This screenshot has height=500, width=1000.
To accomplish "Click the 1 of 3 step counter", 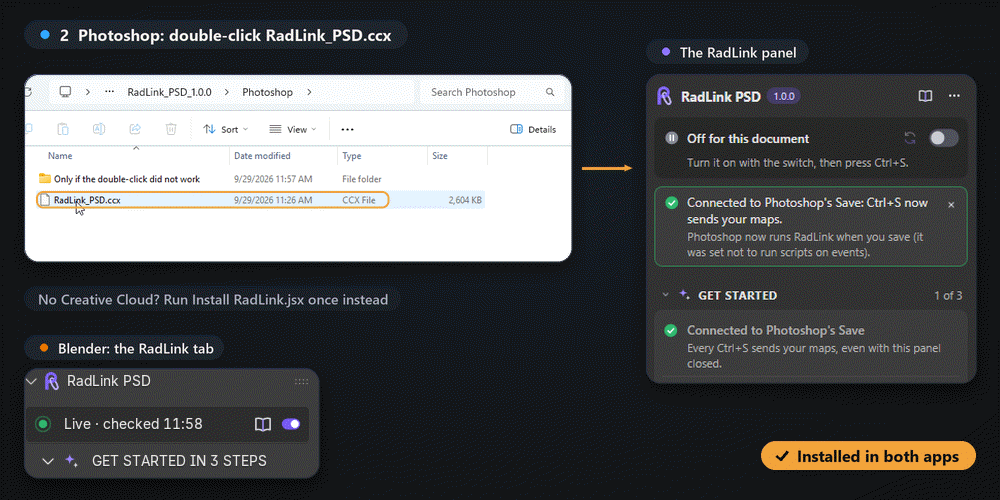I will pos(948,295).
